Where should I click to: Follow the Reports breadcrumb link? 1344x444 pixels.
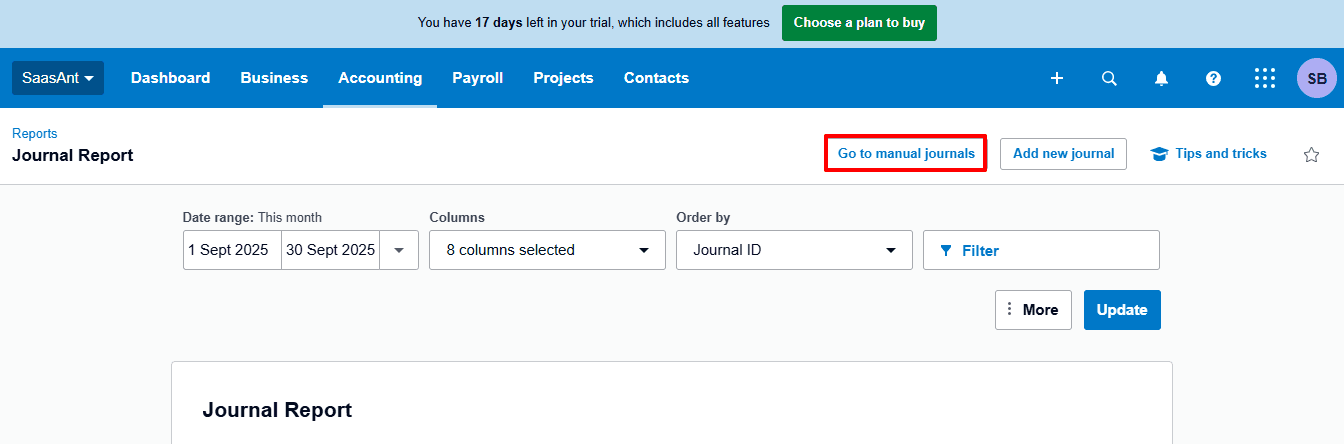(34, 133)
